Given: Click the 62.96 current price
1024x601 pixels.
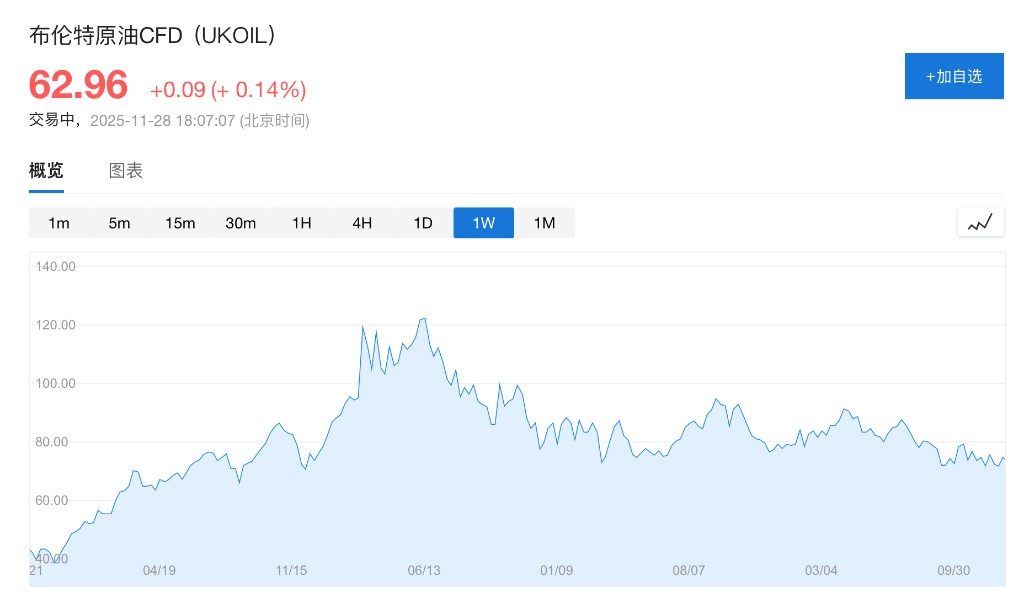Looking at the screenshot, I should click(78, 85).
